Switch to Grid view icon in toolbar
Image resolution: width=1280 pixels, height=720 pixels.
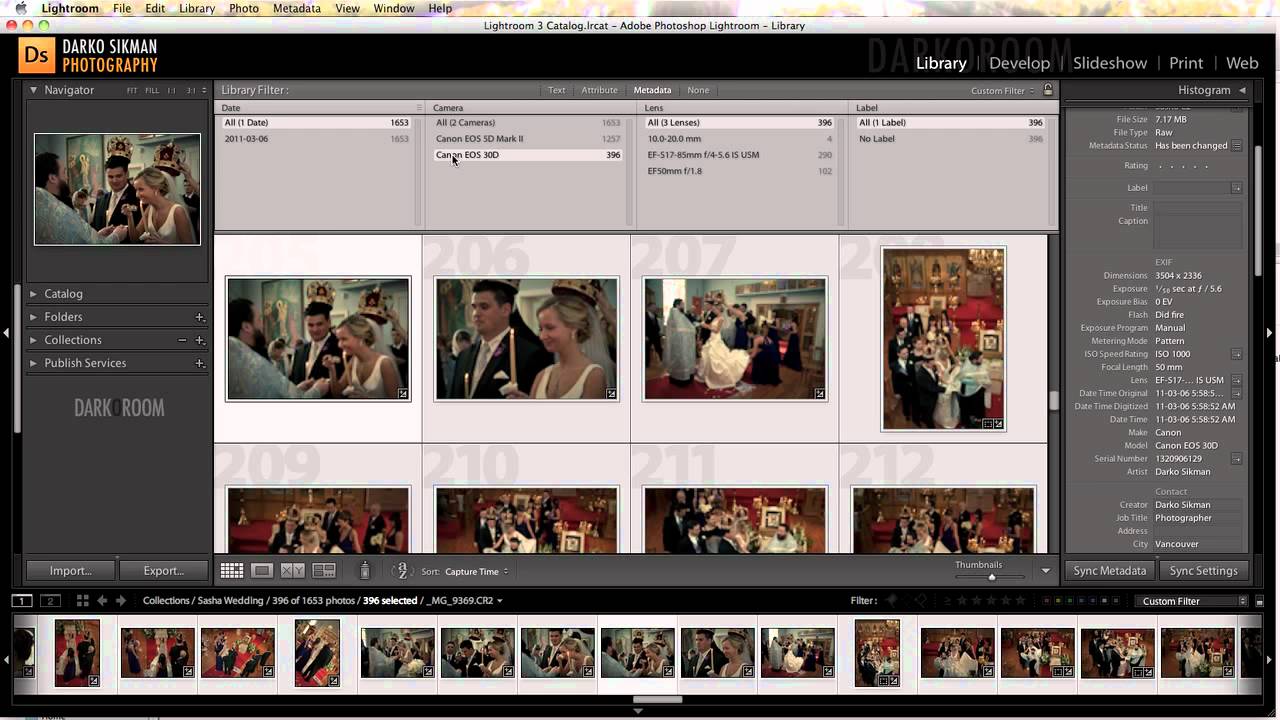[232, 571]
